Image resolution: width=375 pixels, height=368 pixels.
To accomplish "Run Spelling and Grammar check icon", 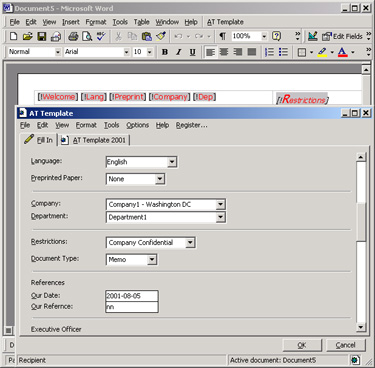I will pyautogui.click(x=101, y=36).
